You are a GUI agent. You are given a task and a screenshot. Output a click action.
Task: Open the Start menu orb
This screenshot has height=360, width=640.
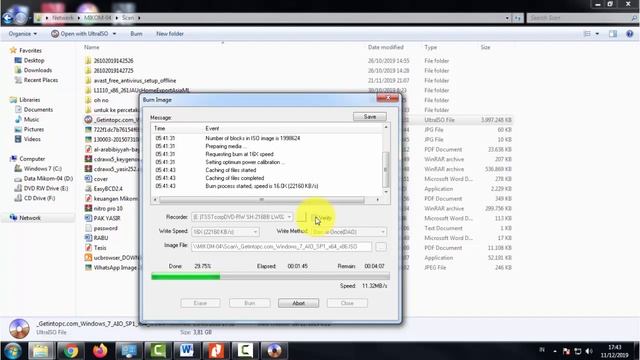(x=13, y=351)
